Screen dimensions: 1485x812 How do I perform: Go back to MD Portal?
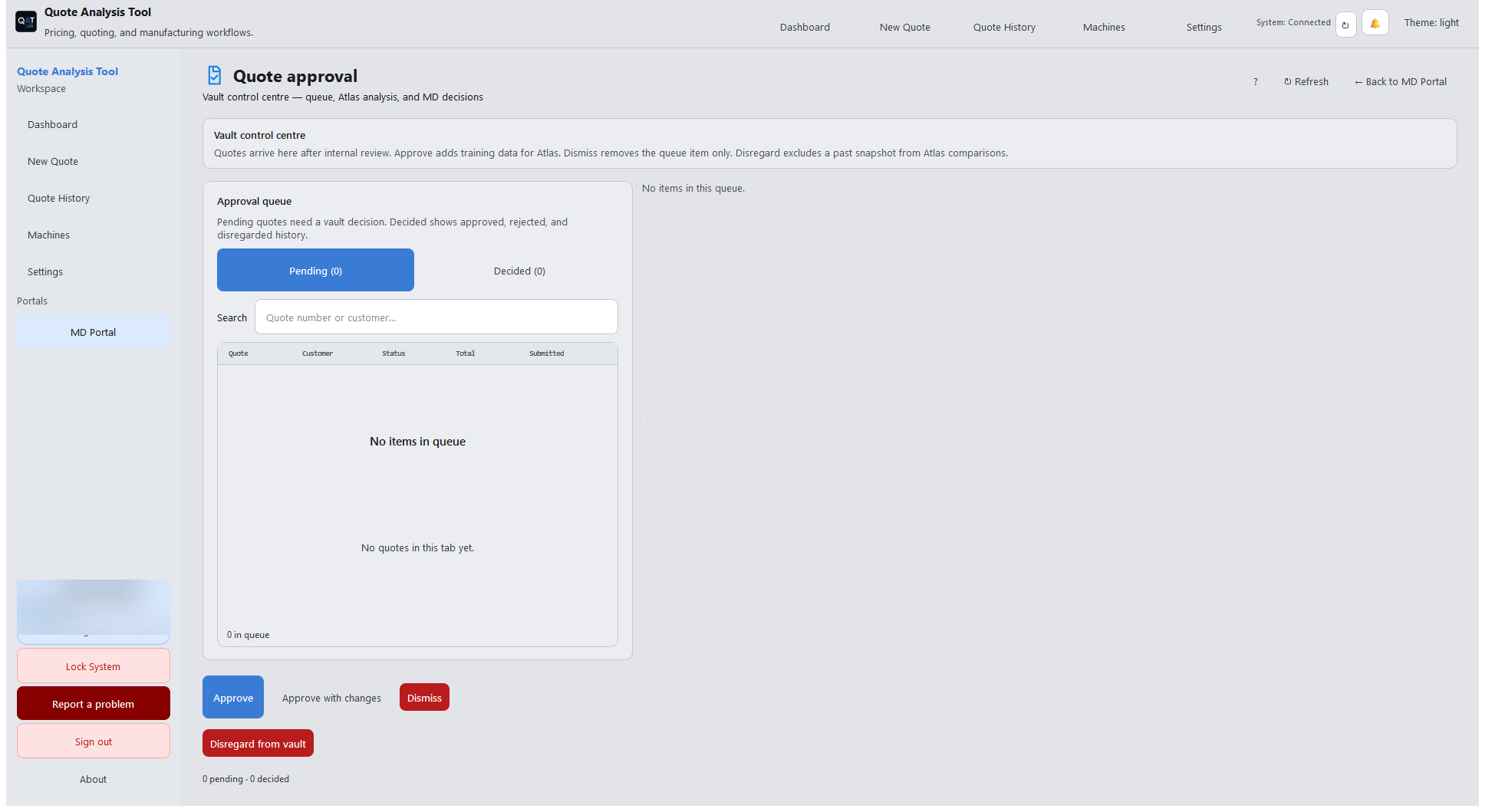coord(1401,81)
